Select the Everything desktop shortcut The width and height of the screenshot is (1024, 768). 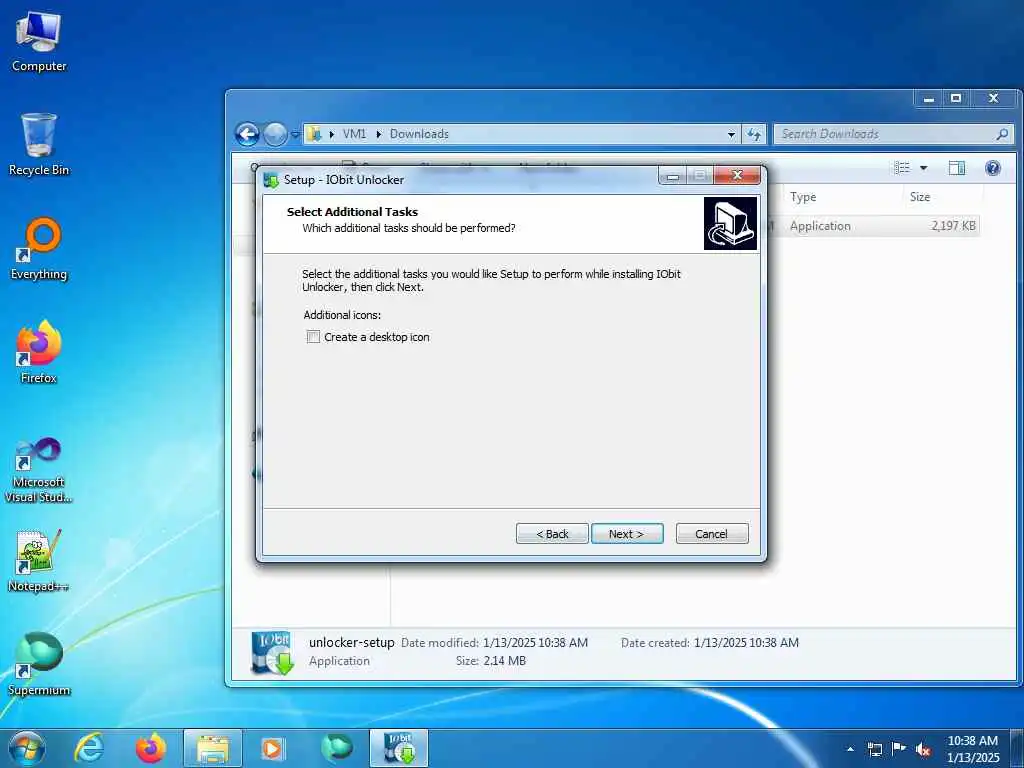(x=39, y=249)
